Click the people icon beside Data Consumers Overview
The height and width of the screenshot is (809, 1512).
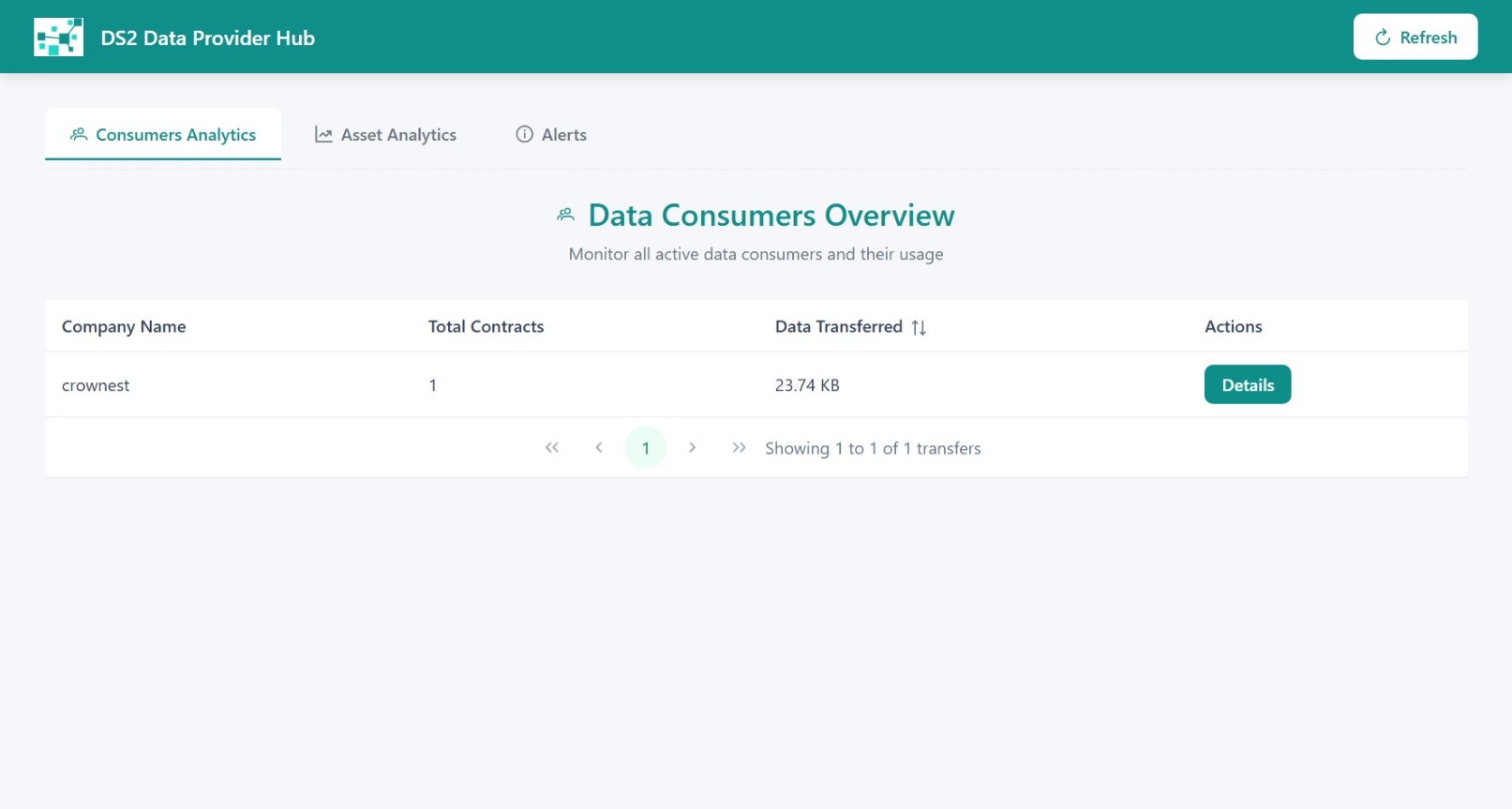[565, 216]
